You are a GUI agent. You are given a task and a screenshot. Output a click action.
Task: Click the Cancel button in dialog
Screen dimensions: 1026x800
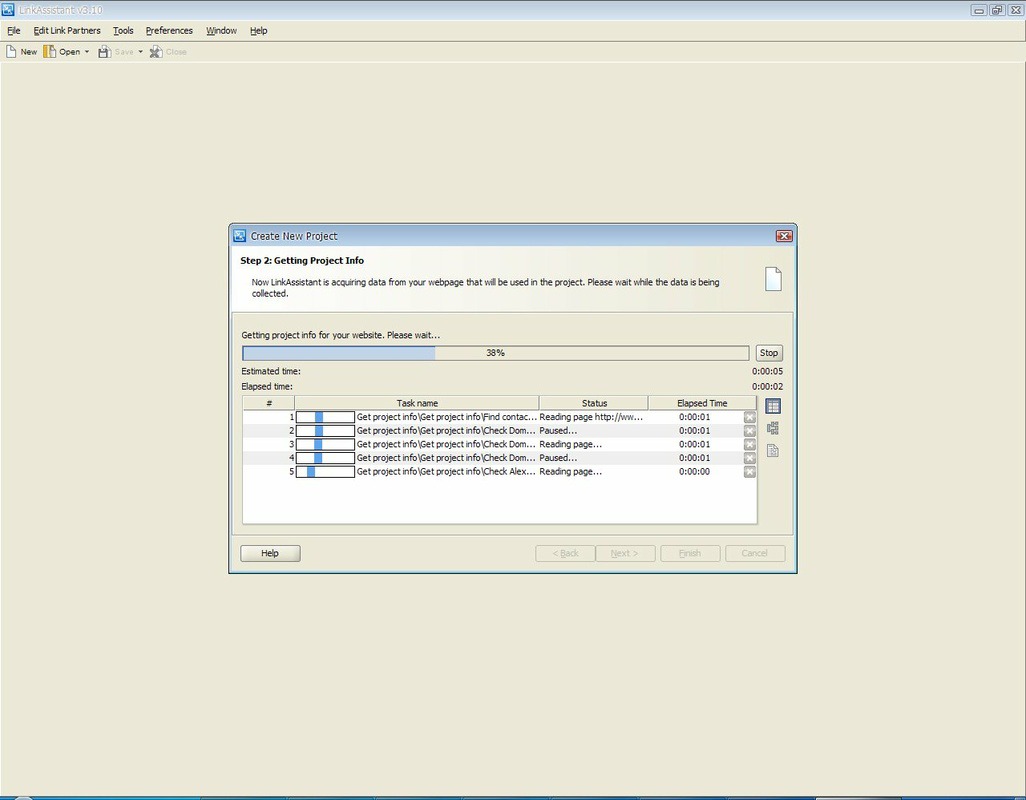[754, 553]
